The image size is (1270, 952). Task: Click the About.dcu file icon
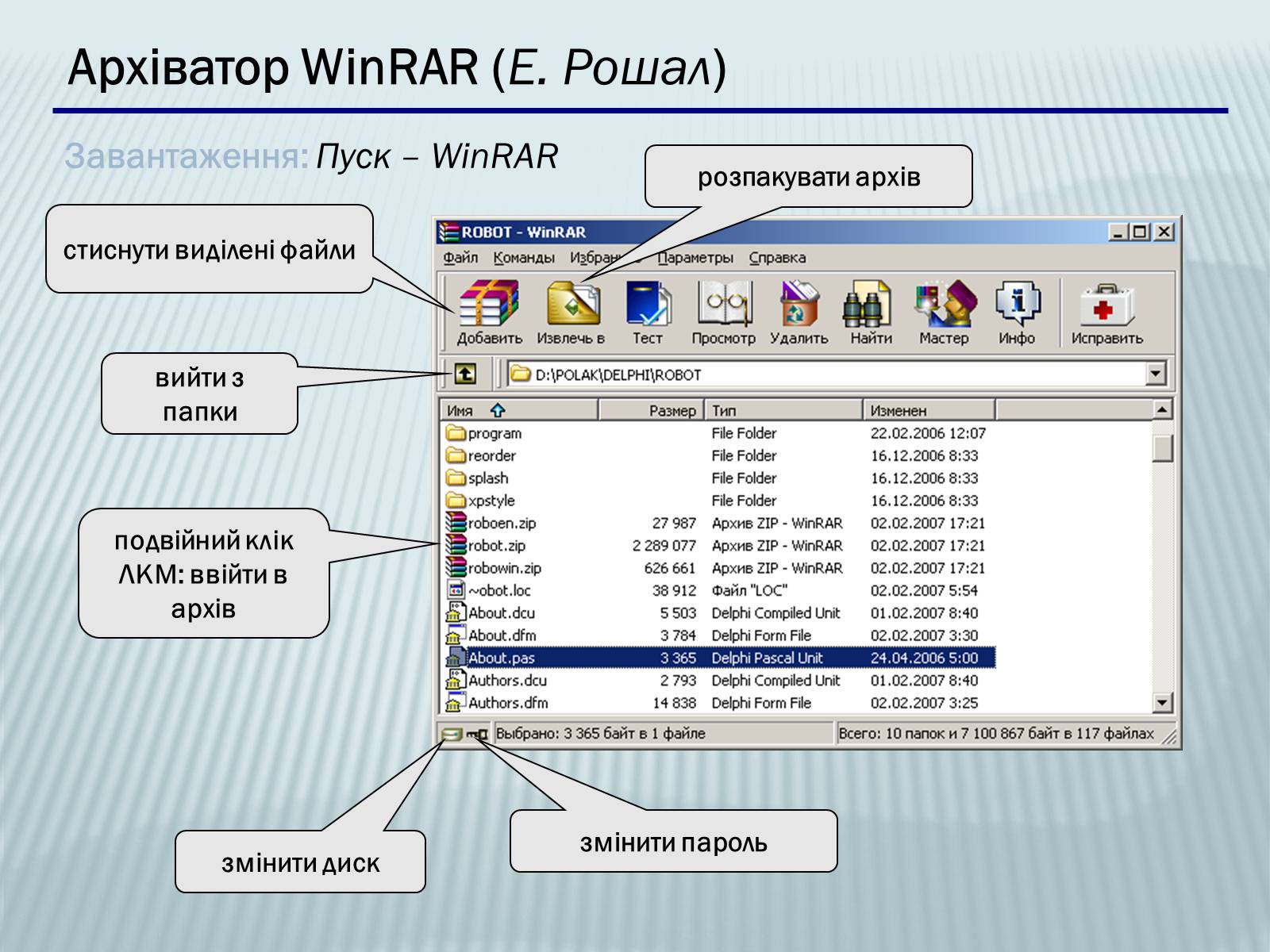pyautogui.click(x=456, y=612)
